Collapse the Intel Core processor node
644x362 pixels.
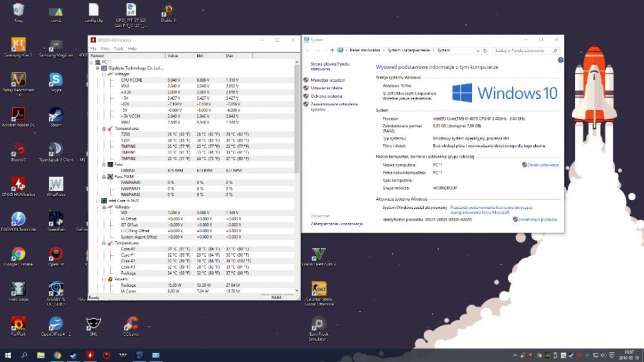click(x=98, y=201)
